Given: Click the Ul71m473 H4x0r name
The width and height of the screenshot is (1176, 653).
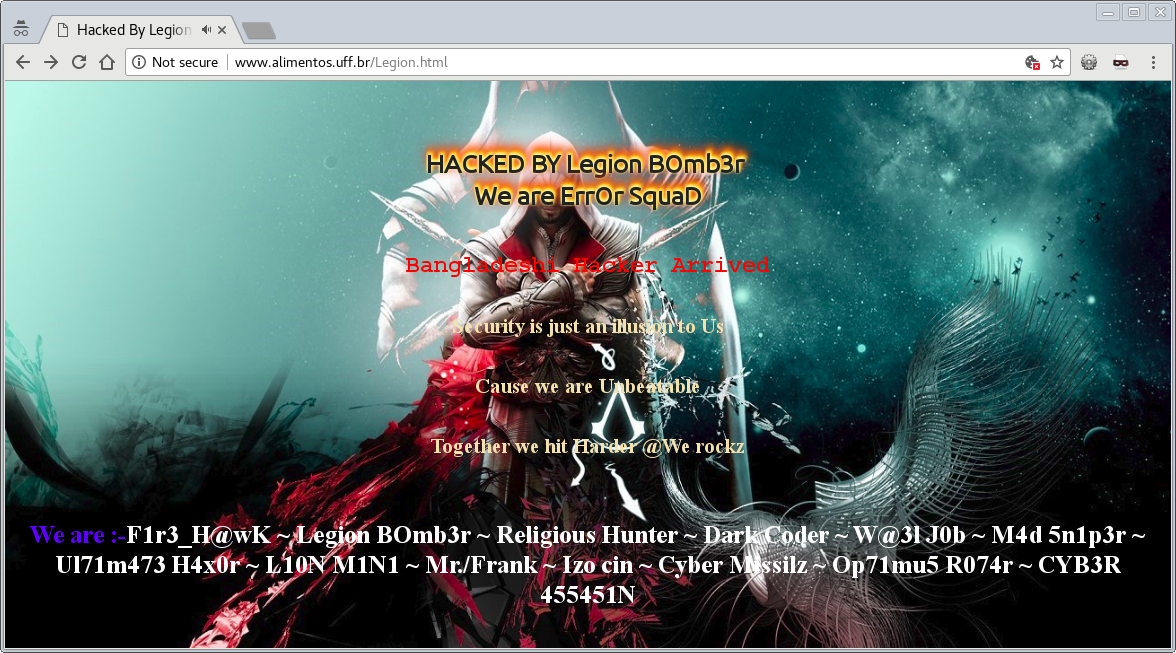Looking at the screenshot, I should pos(148,565).
